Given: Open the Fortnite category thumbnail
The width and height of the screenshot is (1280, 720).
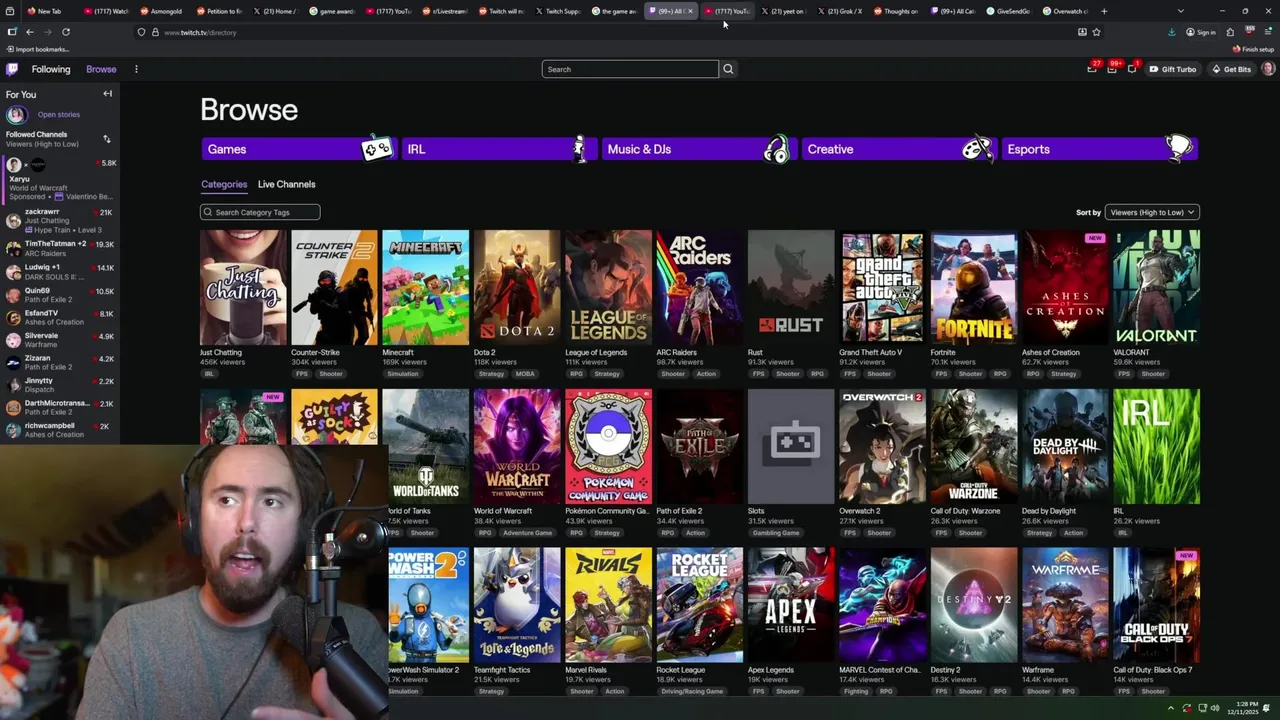Looking at the screenshot, I should coord(974,288).
